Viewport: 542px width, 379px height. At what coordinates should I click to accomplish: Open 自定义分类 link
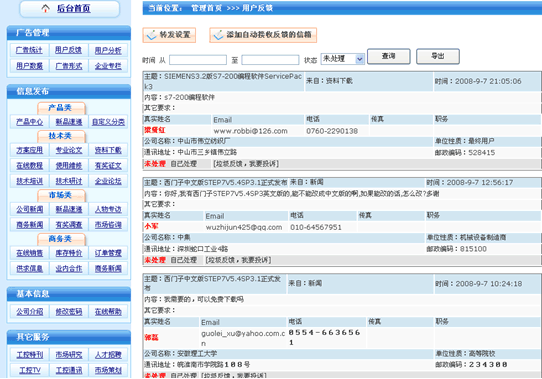[108, 122]
